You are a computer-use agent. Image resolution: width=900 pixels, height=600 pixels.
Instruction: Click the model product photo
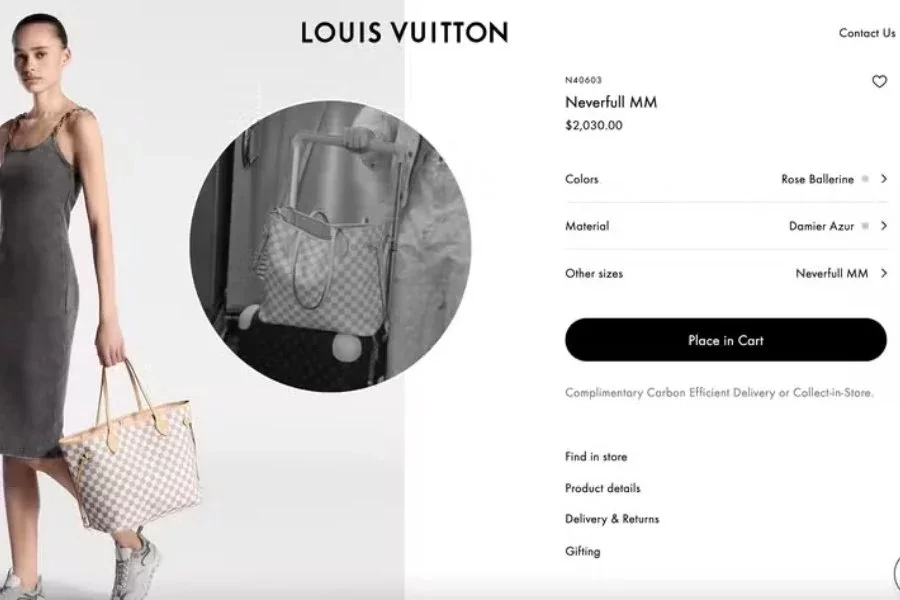(98, 304)
